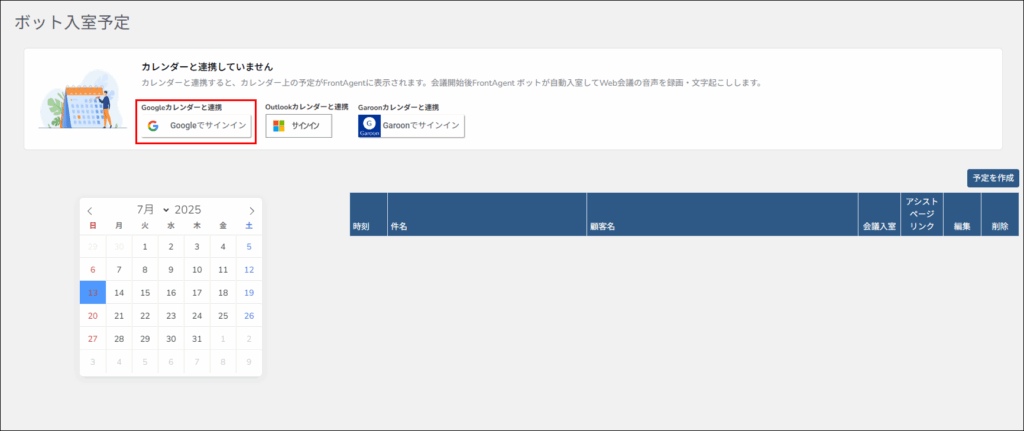Click the year 2025 in calendar header
The width and height of the screenshot is (1024, 431).
[188, 210]
